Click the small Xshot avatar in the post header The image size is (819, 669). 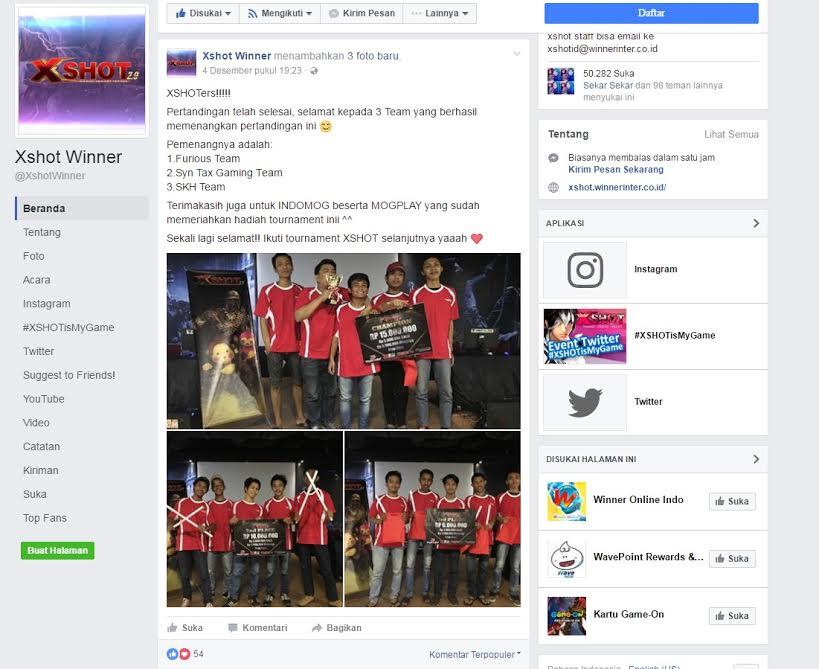(x=181, y=63)
